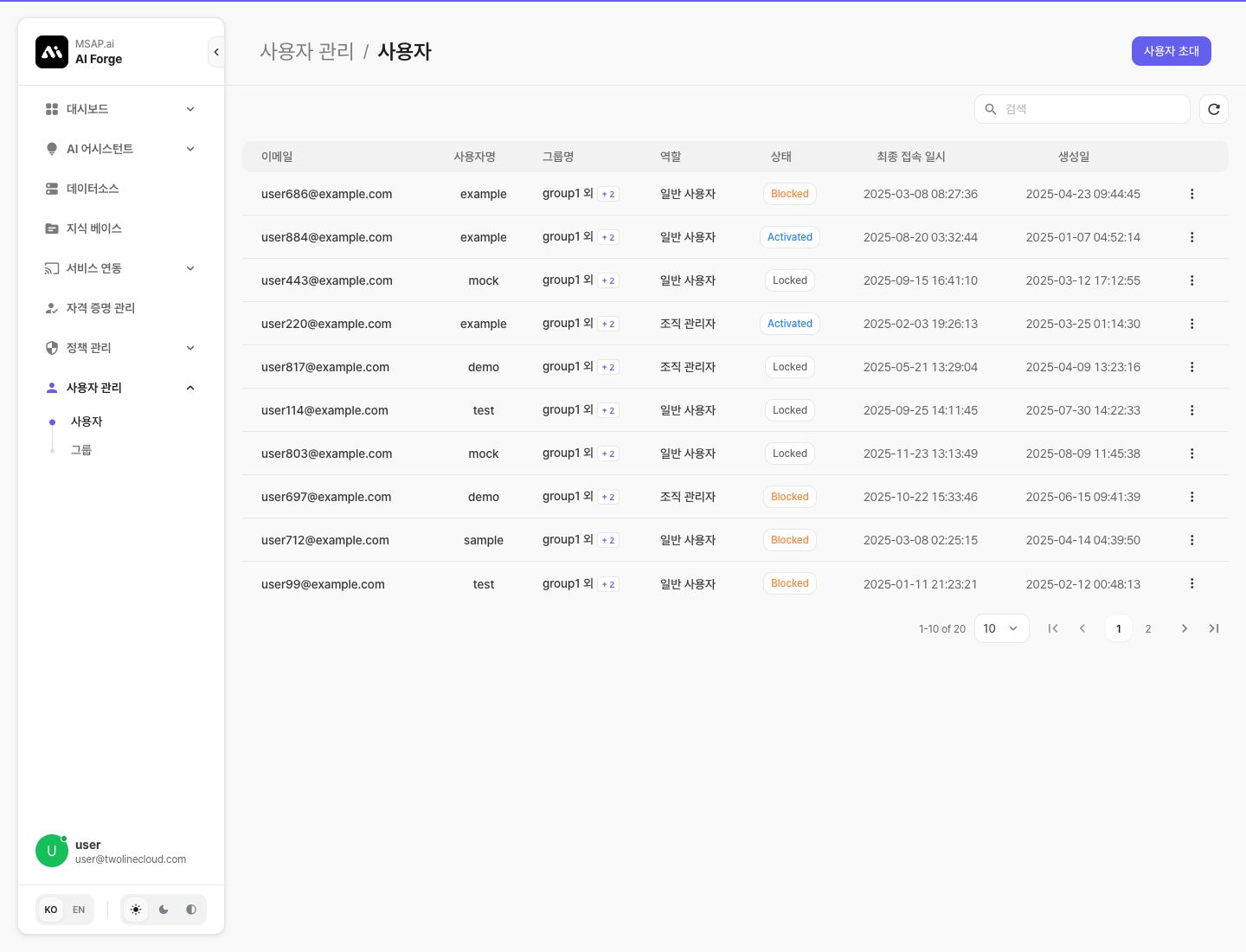Screen dimensions: 1246x952
Task: Open the 자격 증명 관리 menu item
Action: coord(121,308)
